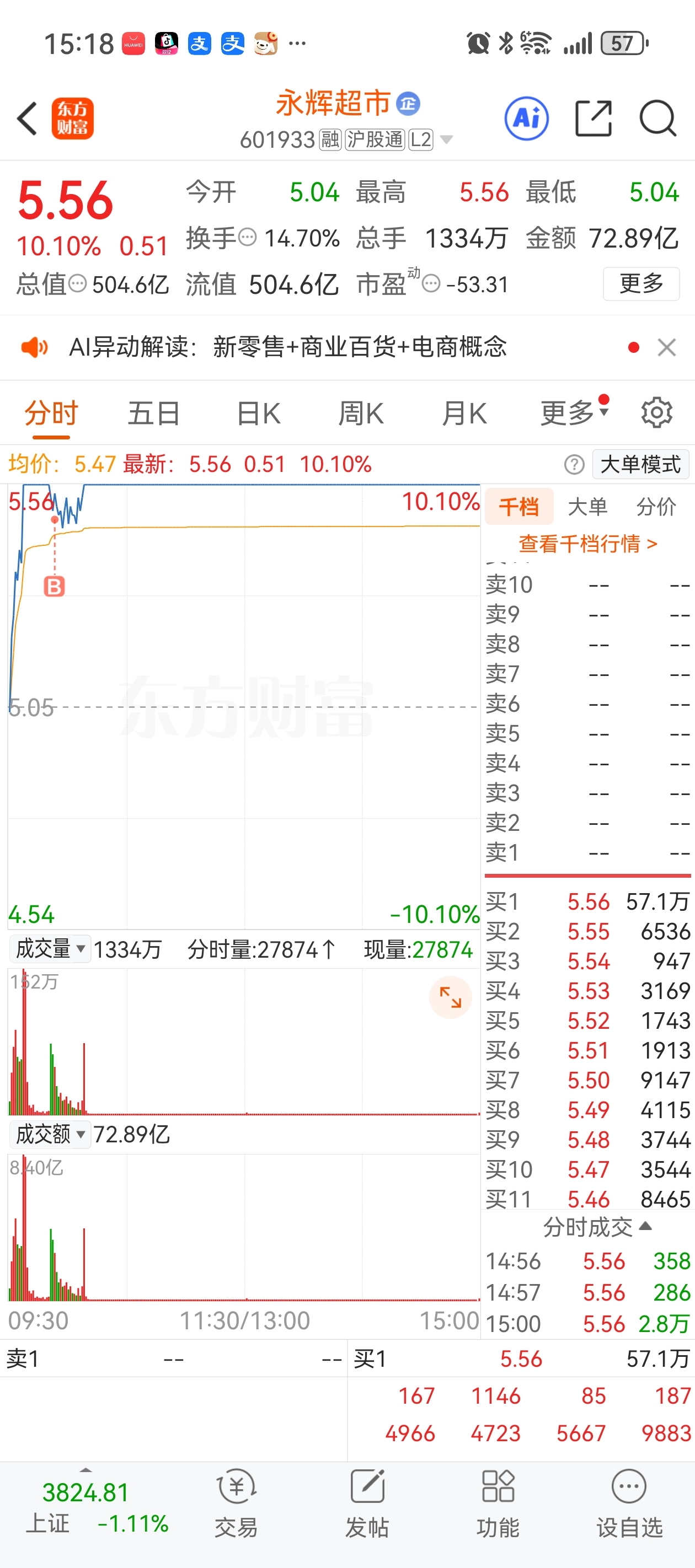Tap the B buy marker on chart

(x=54, y=586)
